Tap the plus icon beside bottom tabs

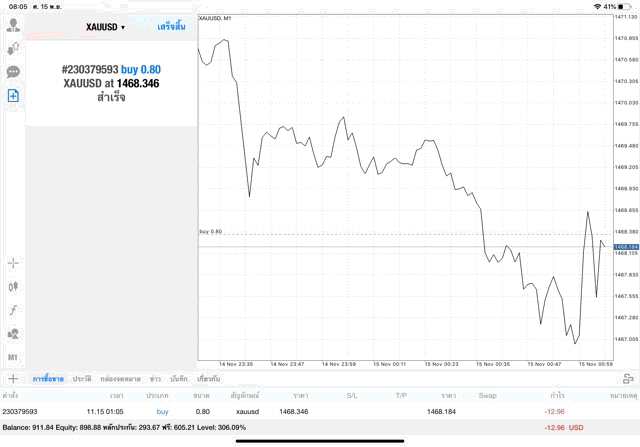(x=13, y=379)
